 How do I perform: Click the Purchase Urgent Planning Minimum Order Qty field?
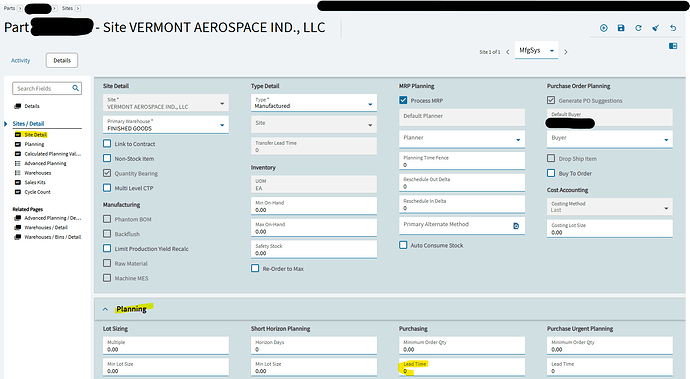pos(610,346)
